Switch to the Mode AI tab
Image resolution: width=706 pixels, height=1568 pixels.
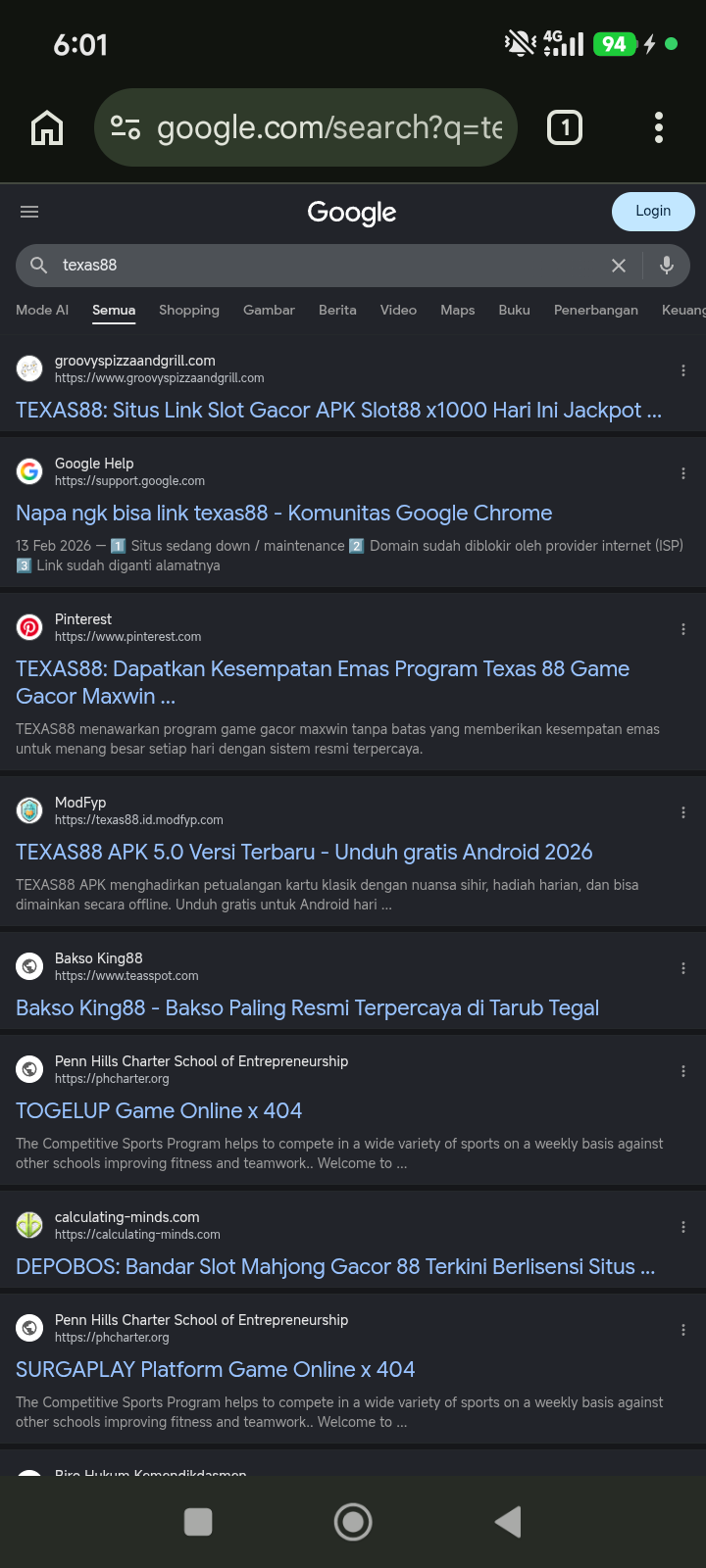42,310
